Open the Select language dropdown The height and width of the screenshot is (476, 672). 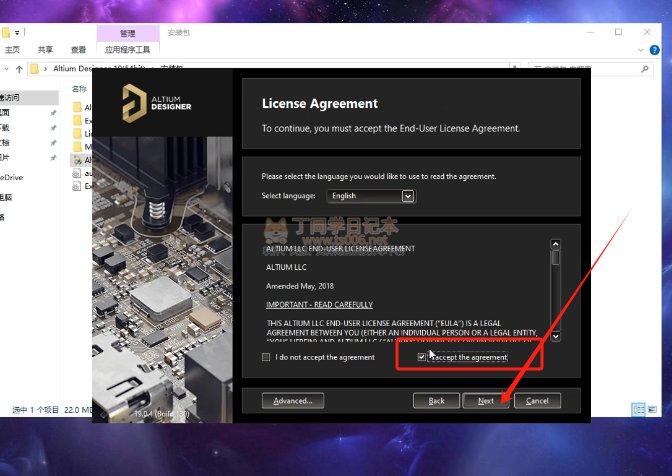371,196
